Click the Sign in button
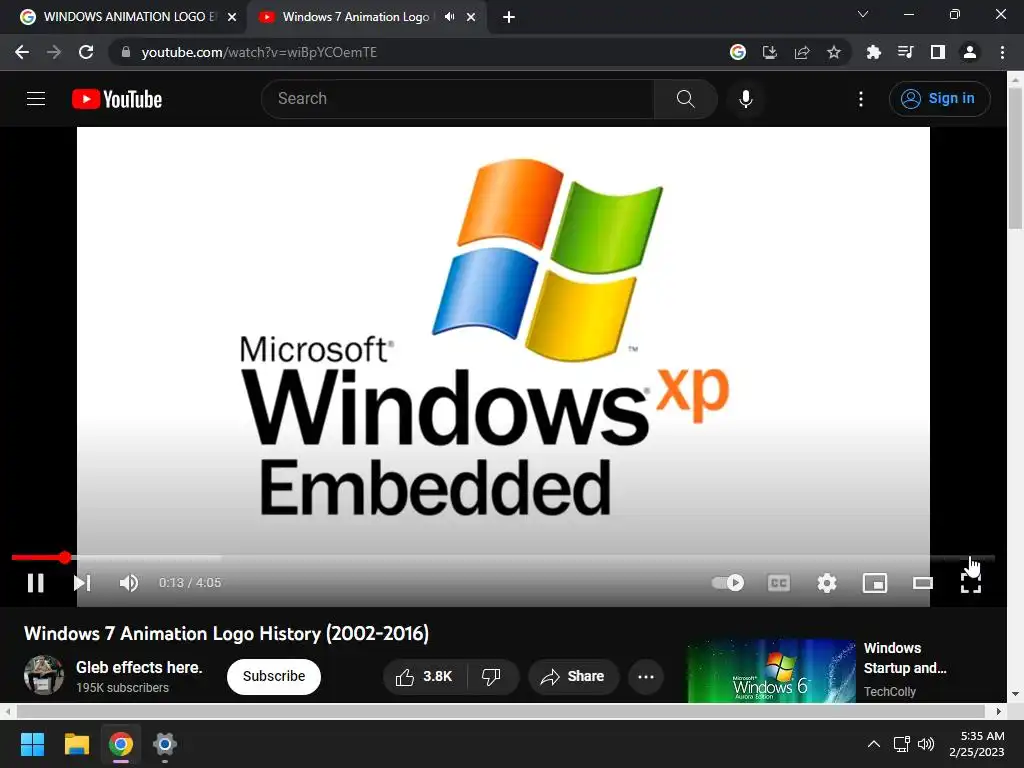Screen dimensions: 1024x768 939,99
